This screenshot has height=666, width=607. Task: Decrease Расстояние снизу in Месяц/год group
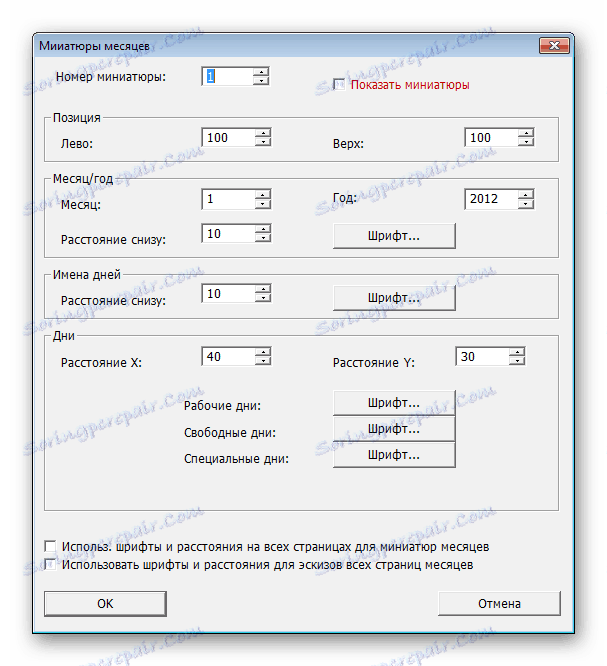263,238
